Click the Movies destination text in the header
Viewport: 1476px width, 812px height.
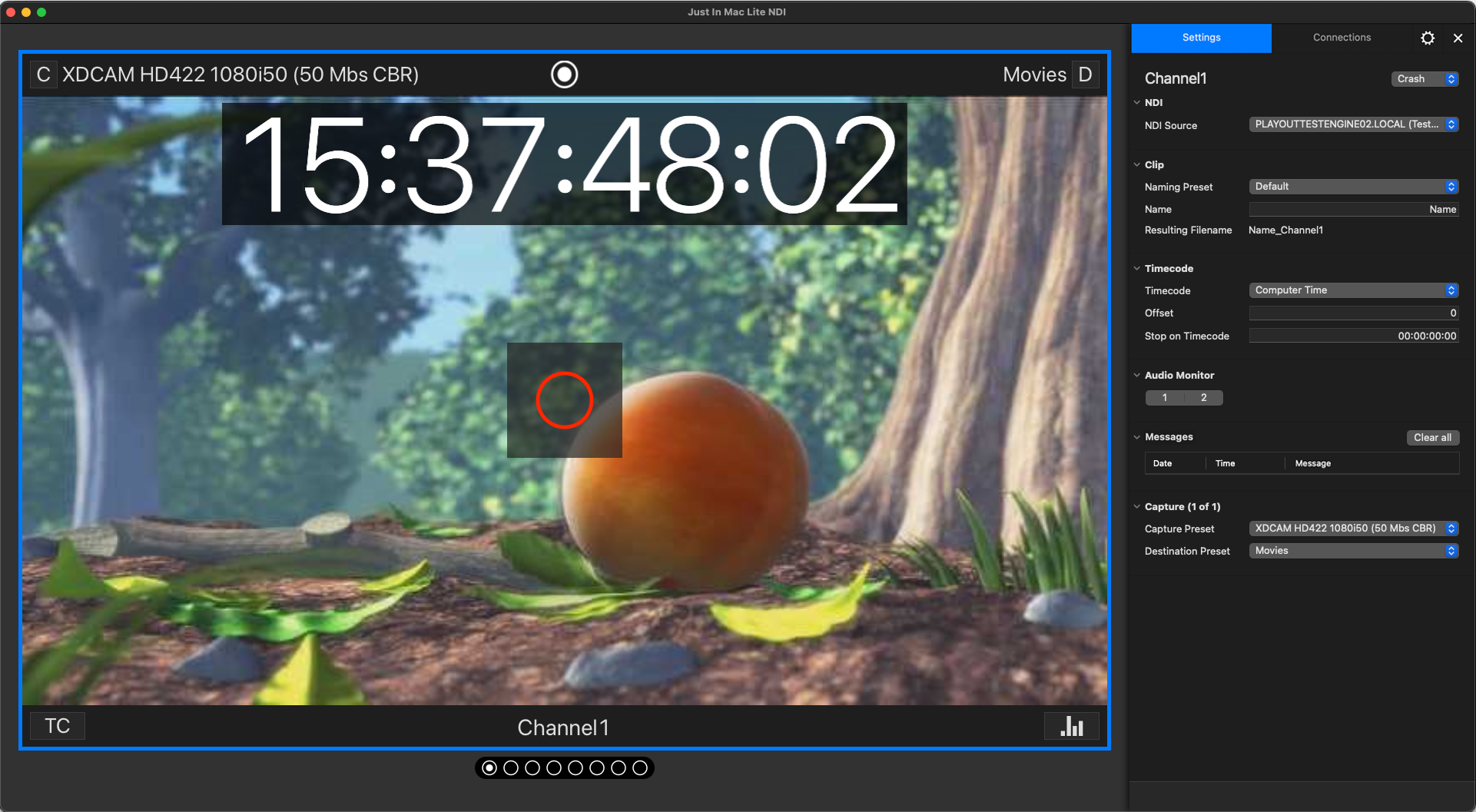(x=1034, y=75)
